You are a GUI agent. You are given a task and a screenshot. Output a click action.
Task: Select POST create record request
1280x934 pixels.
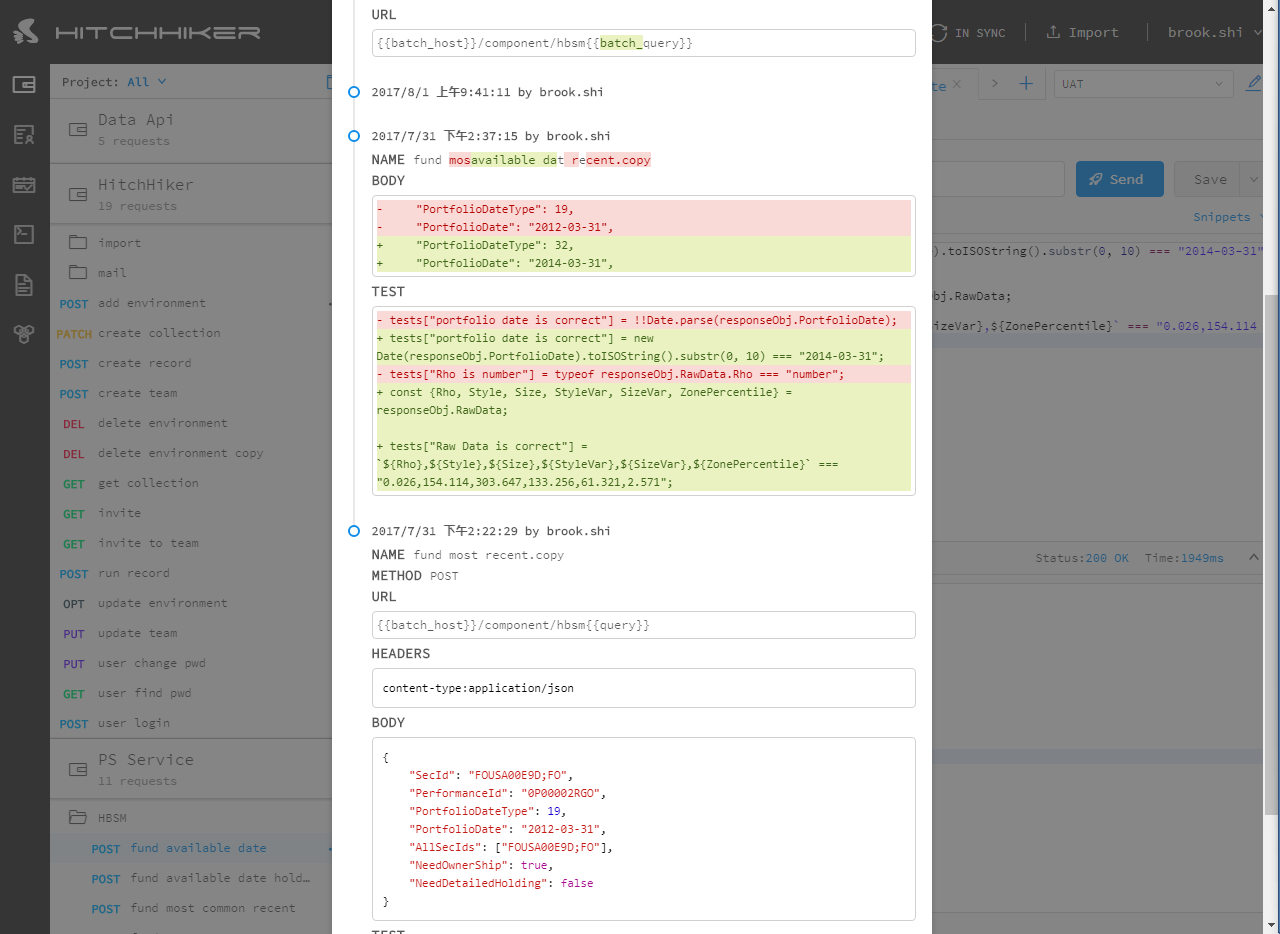coord(190,363)
